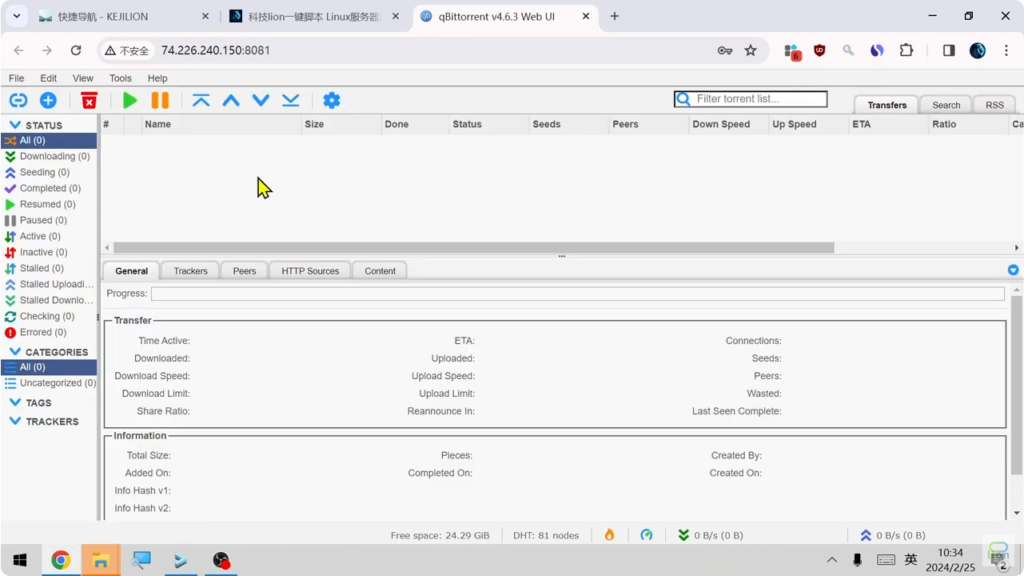Open the Options gear icon
1024x576 pixels.
[x=332, y=100]
